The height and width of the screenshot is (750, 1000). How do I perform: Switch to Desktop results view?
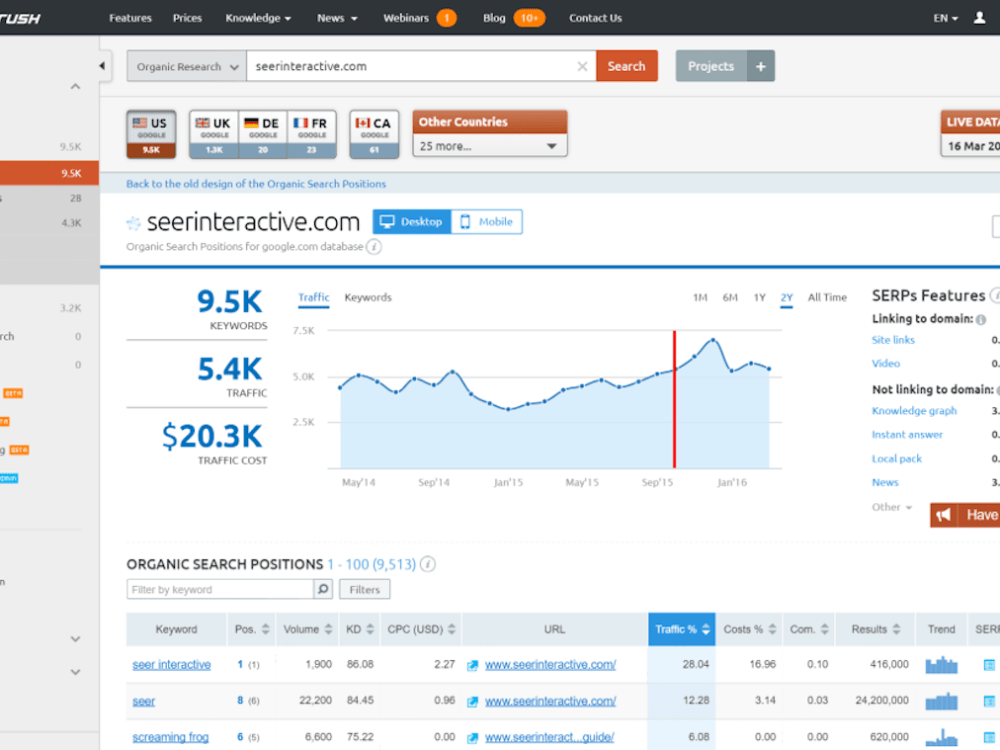tap(411, 222)
